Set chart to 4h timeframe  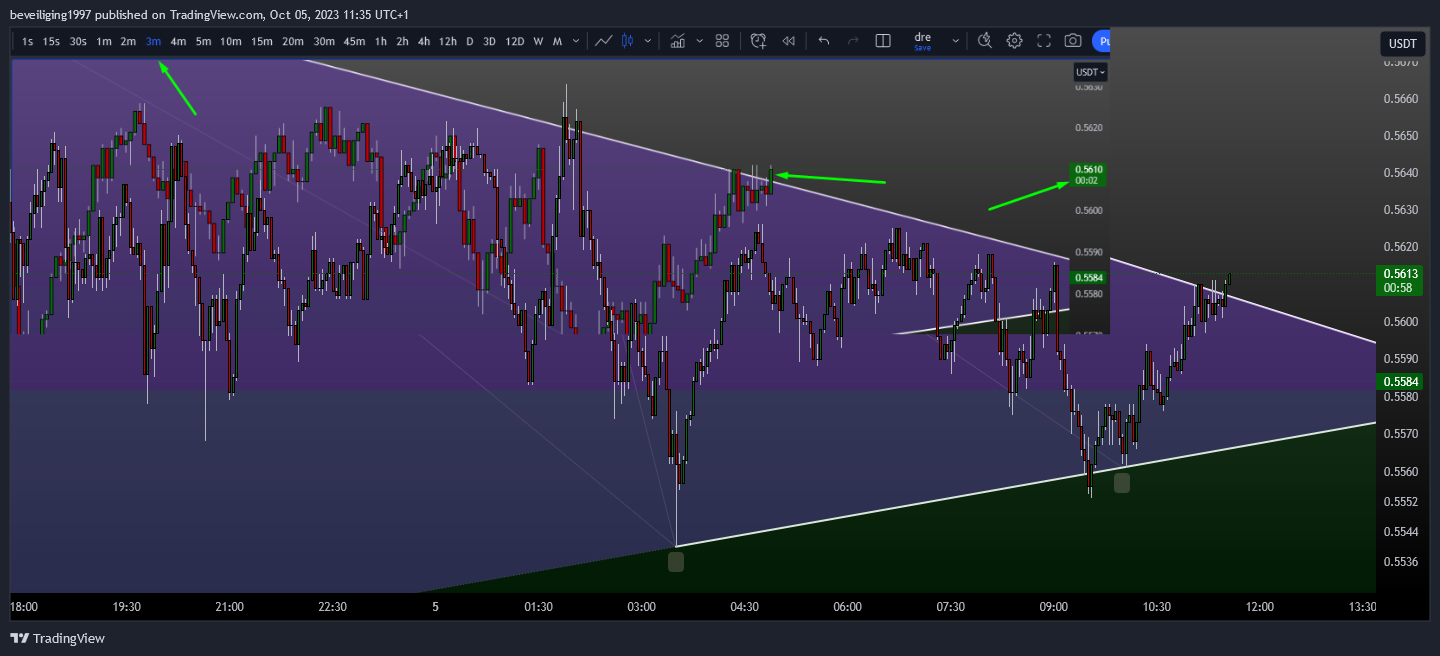424,41
